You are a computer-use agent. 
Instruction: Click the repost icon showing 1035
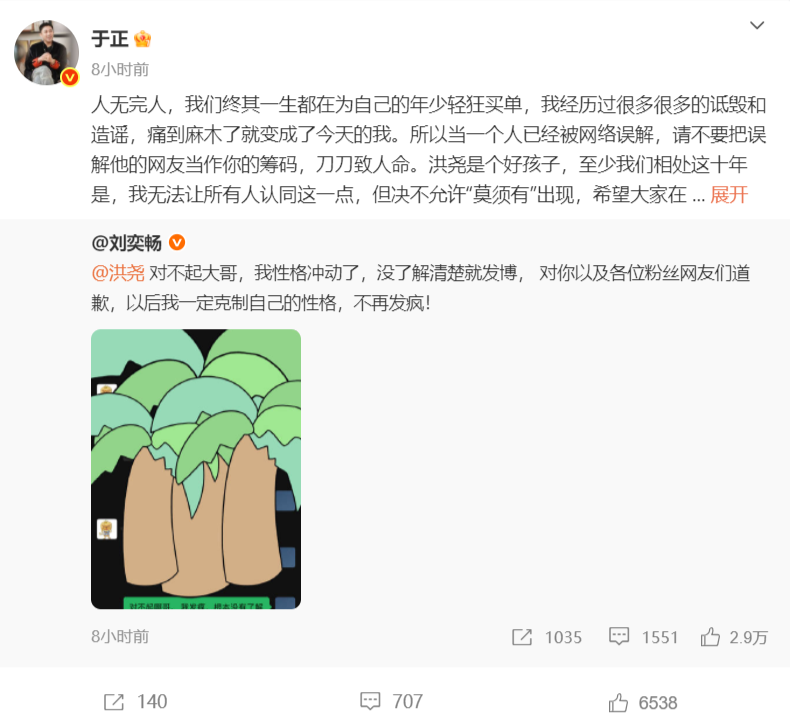(522, 637)
